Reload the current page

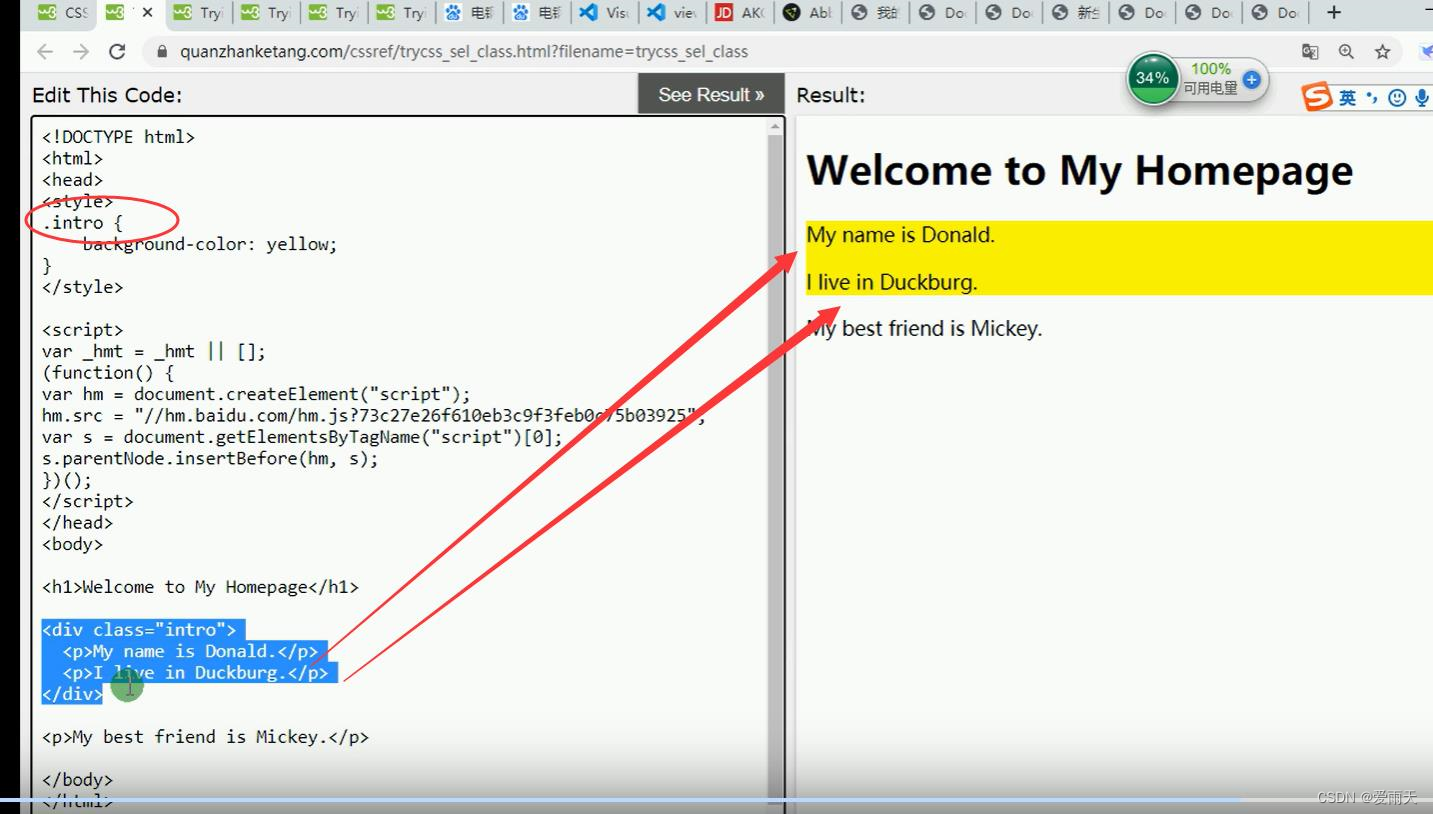(x=117, y=52)
